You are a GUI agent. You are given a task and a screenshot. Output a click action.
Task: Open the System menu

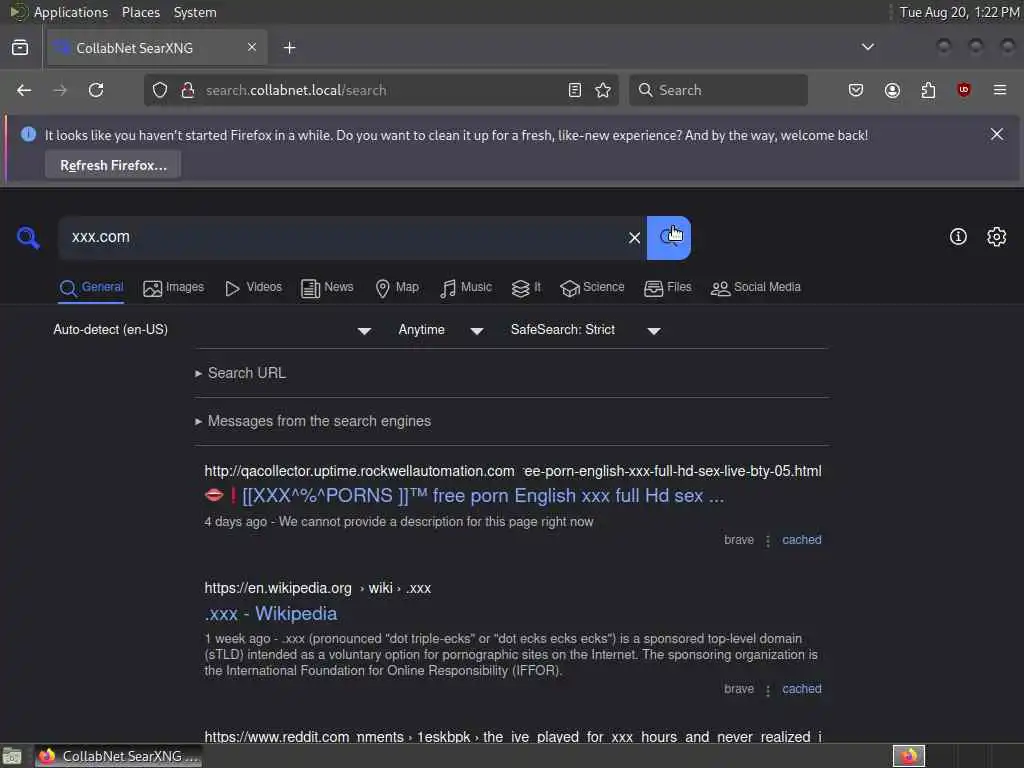point(195,12)
